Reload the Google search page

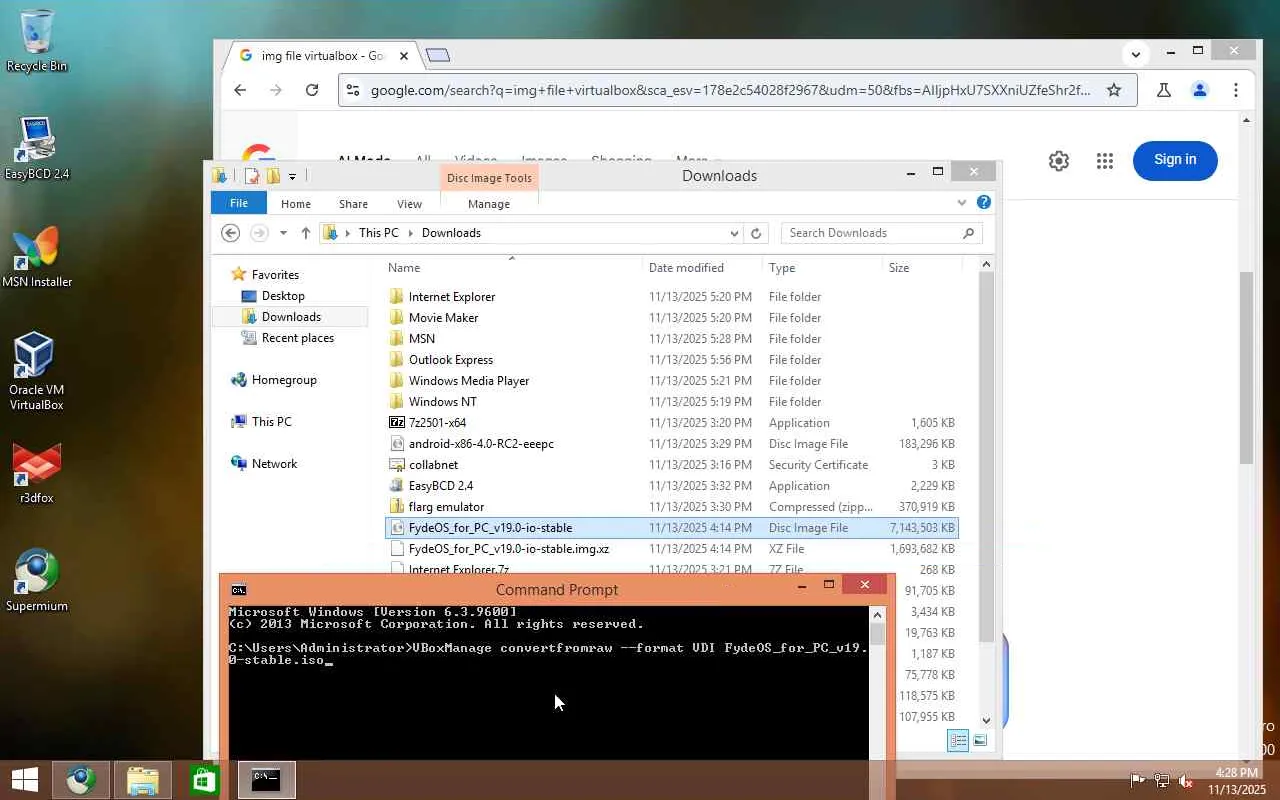click(x=312, y=90)
